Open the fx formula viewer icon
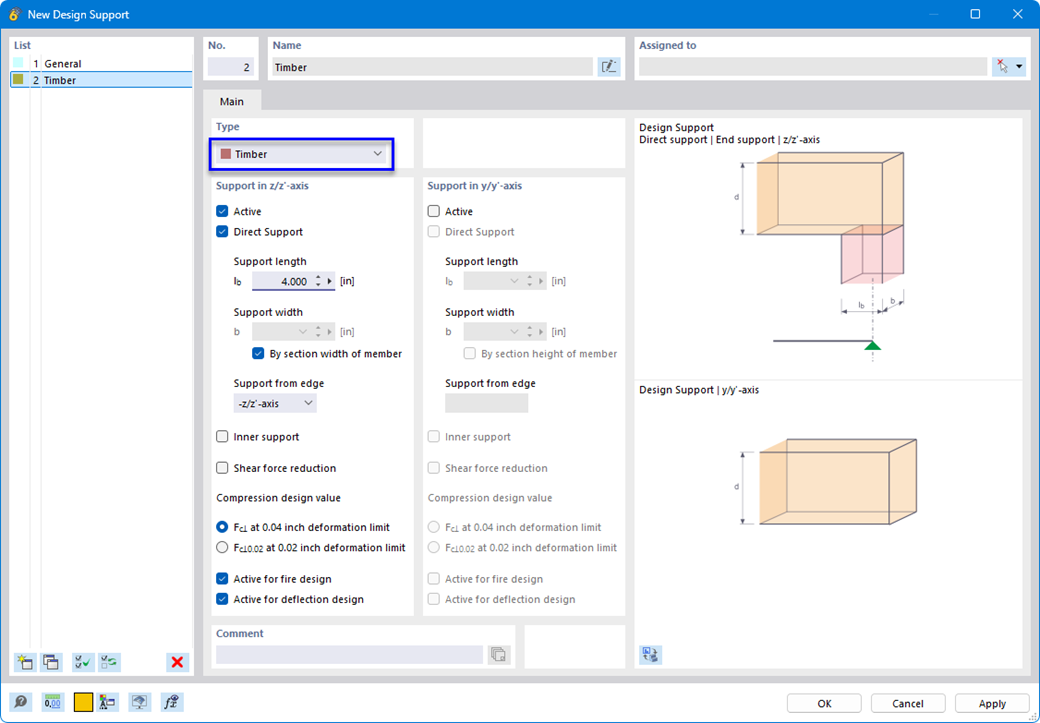Viewport: 1040px width, 723px height. [x=171, y=702]
